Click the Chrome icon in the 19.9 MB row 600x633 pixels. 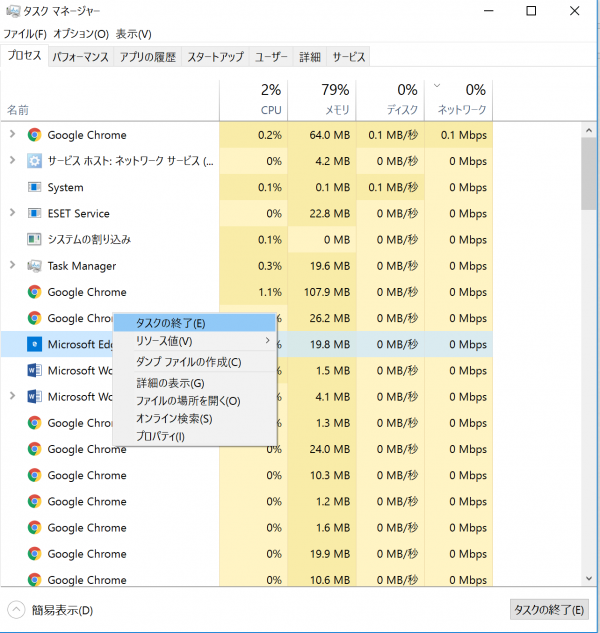tap(34, 554)
